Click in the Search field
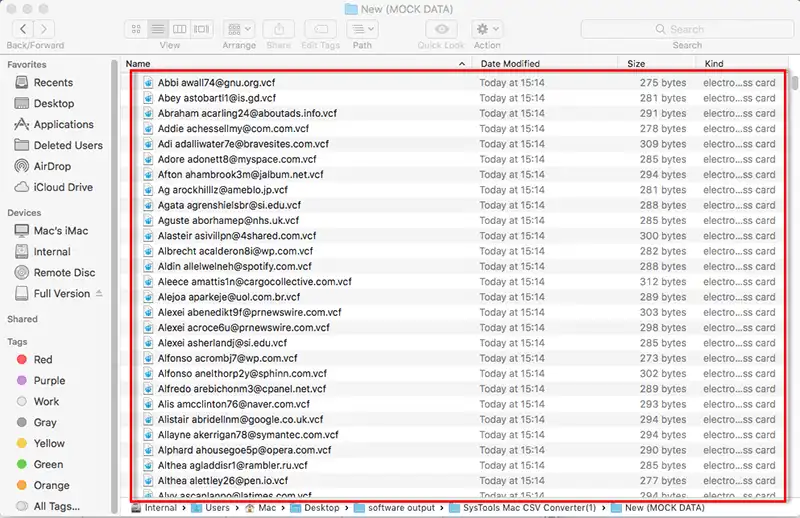 pos(687,29)
